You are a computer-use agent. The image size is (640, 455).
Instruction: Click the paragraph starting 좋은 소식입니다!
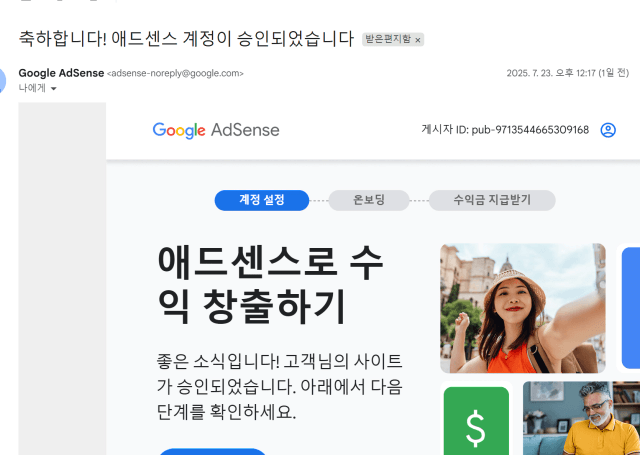(x=280, y=386)
